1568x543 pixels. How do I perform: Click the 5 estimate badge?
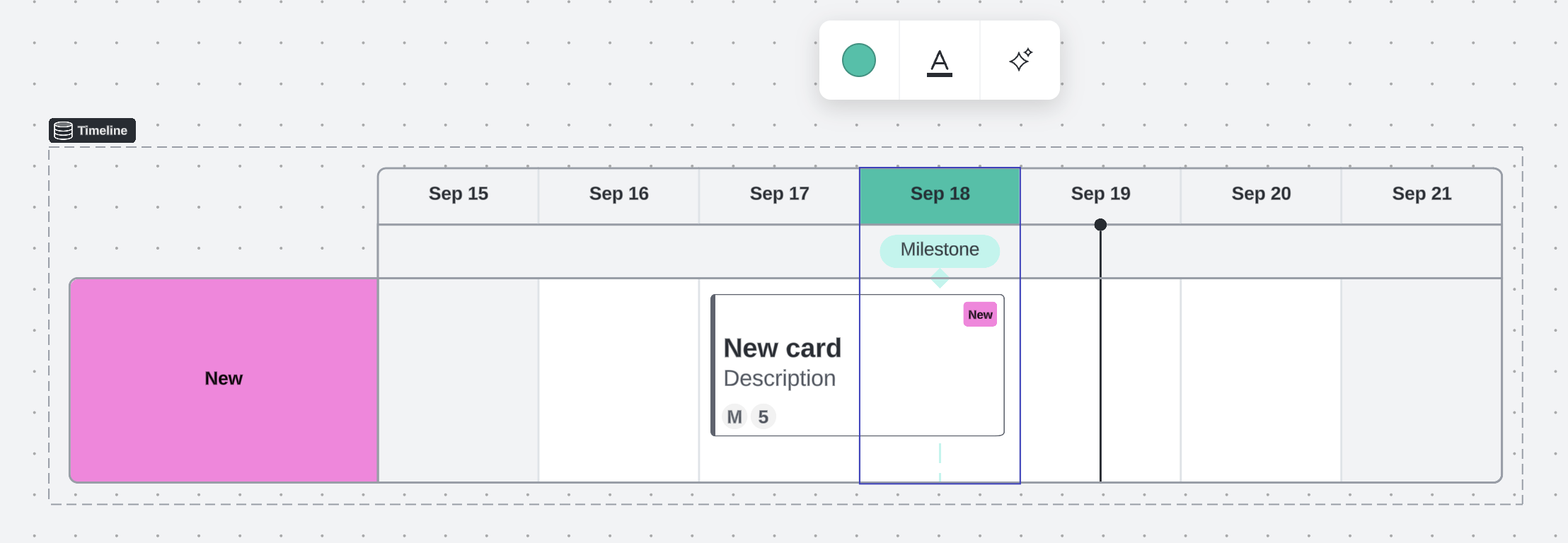pyautogui.click(x=763, y=417)
